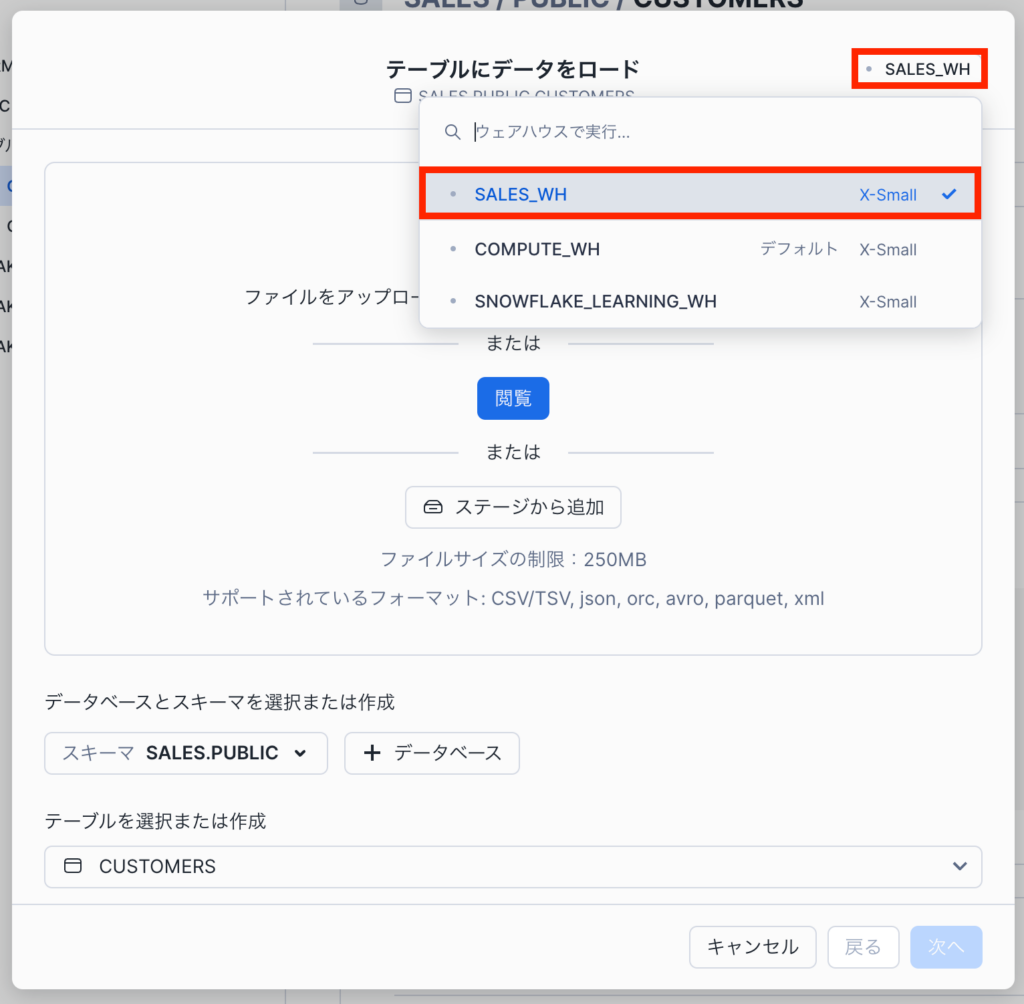The width and height of the screenshot is (1024, 1004).
Task: Click the magnifier icon in warehouse search
Action: coord(453,132)
